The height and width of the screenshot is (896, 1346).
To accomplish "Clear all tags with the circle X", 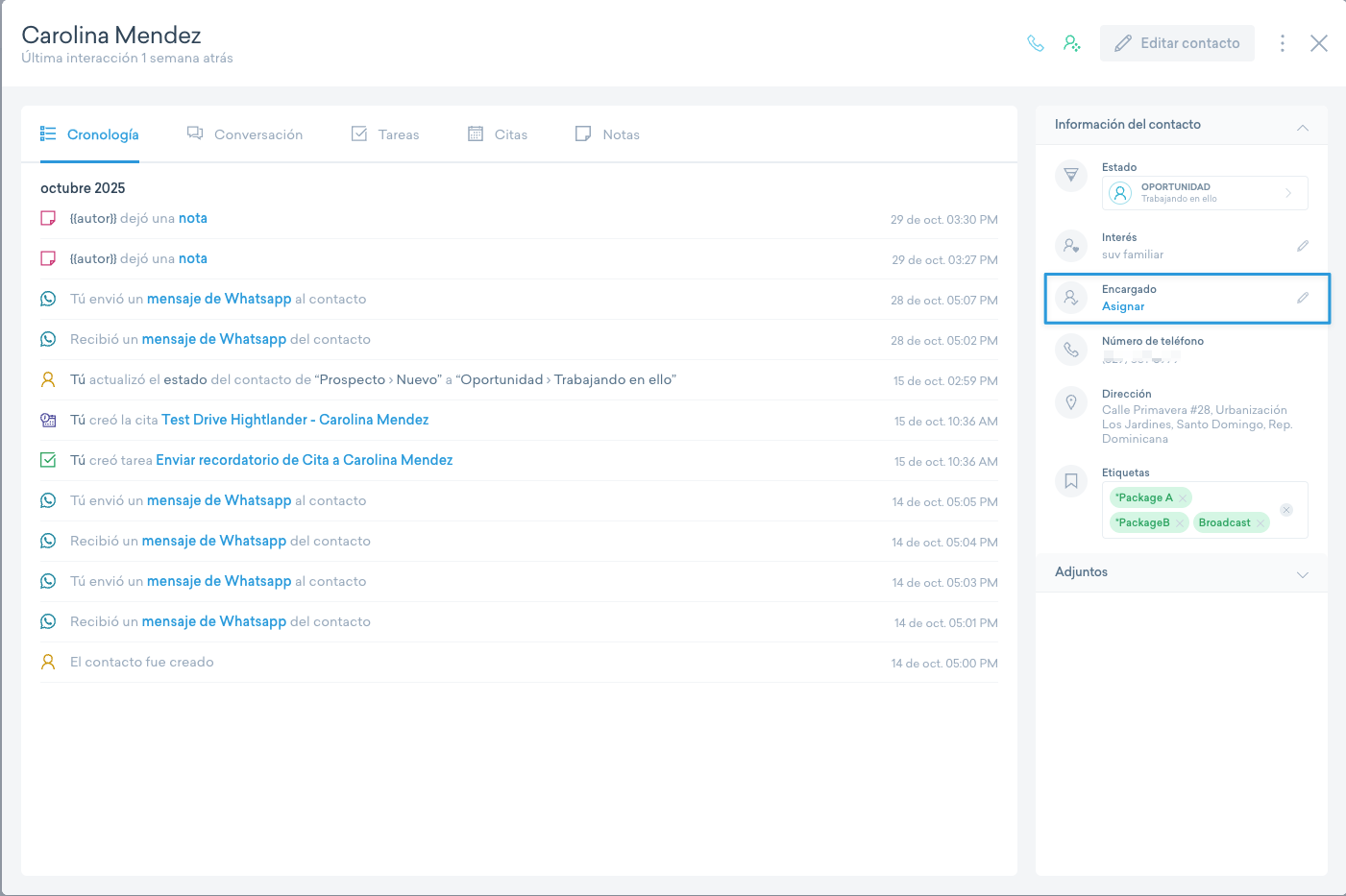I will [1286, 510].
